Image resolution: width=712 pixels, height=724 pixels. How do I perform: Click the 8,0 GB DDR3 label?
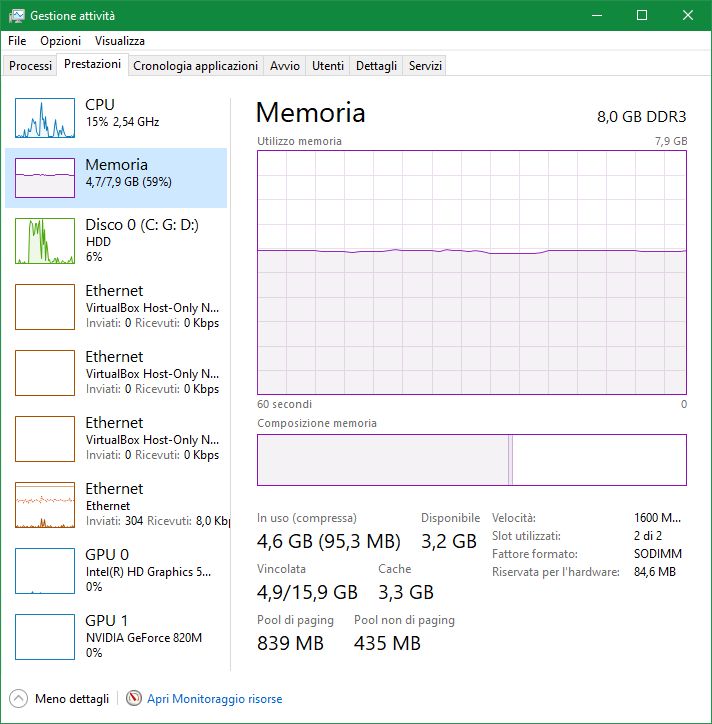[x=641, y=117]
